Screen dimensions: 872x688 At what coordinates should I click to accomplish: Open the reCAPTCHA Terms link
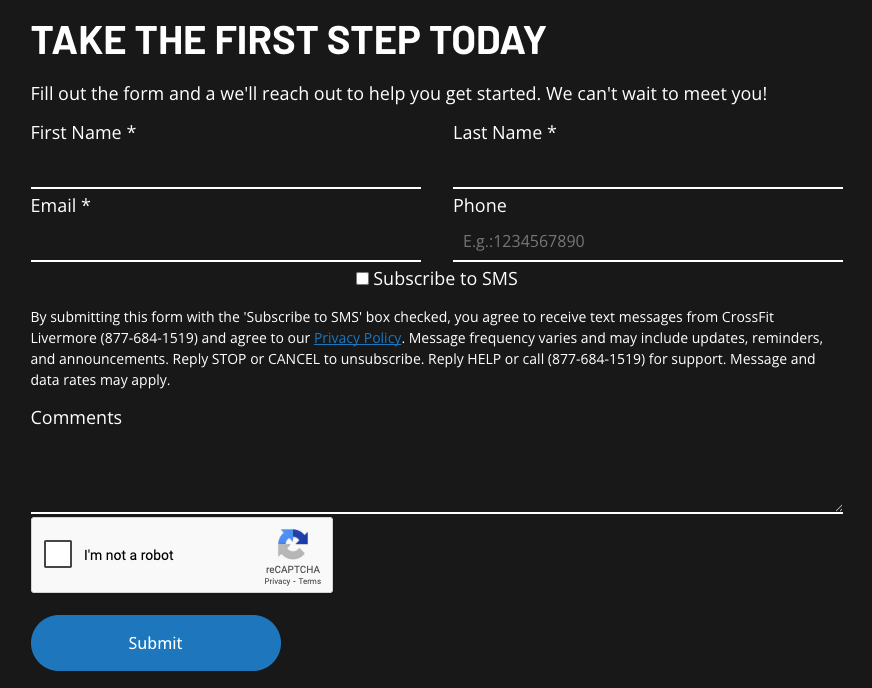point(310,581)
